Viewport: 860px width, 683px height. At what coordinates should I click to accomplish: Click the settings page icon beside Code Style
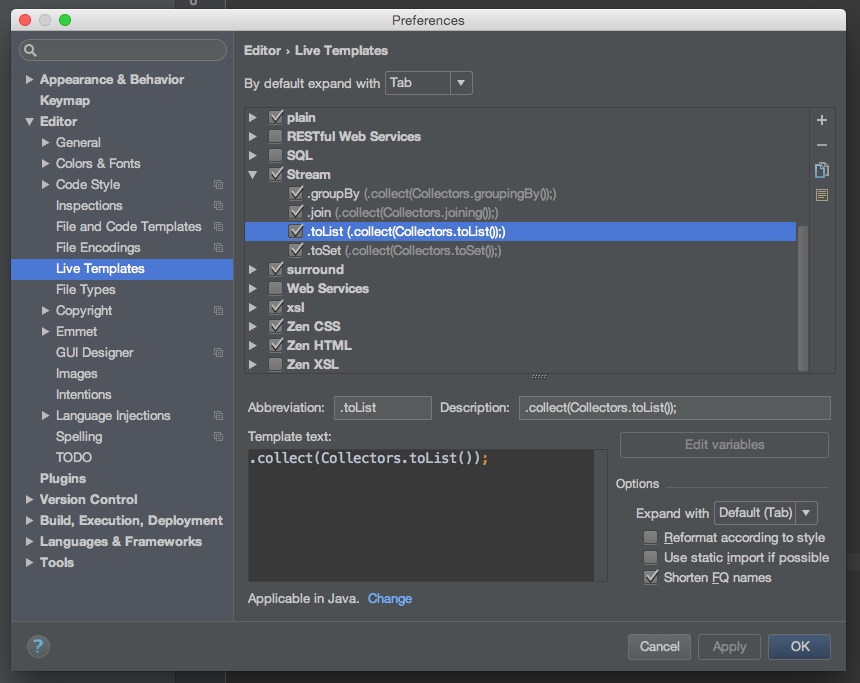coord(216,184)
